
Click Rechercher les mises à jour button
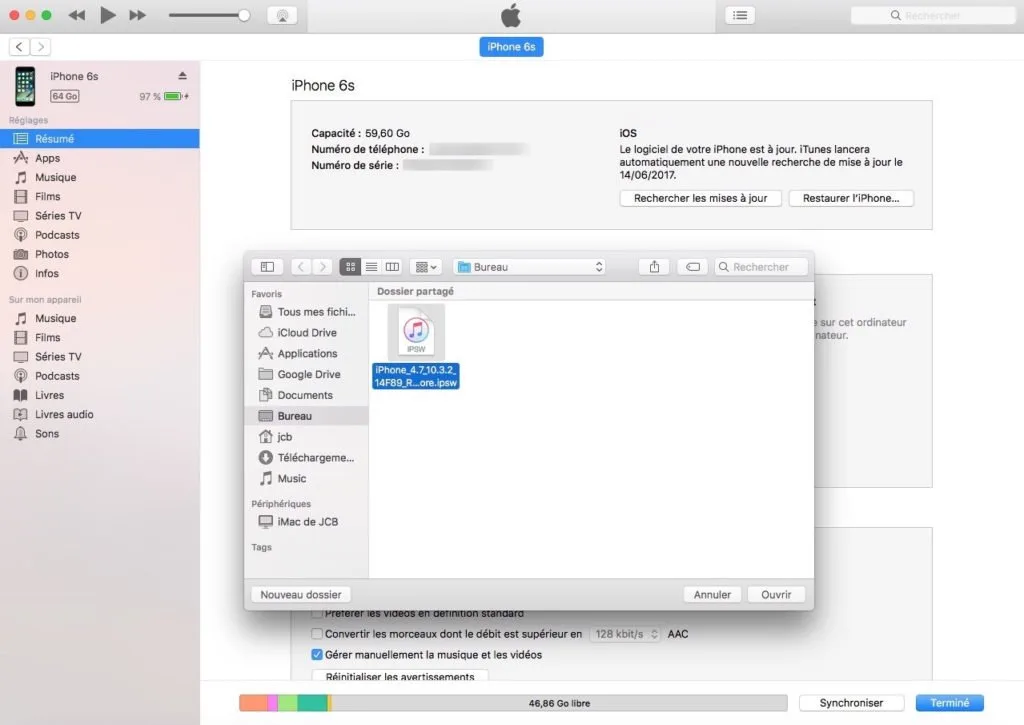click(700, 198)
